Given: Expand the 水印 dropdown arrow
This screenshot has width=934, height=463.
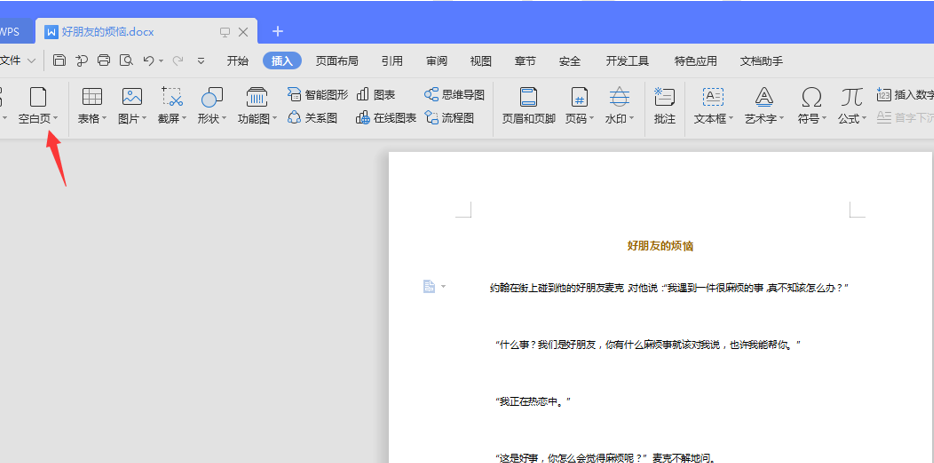Looking at the screenshot, I should 631,119.
